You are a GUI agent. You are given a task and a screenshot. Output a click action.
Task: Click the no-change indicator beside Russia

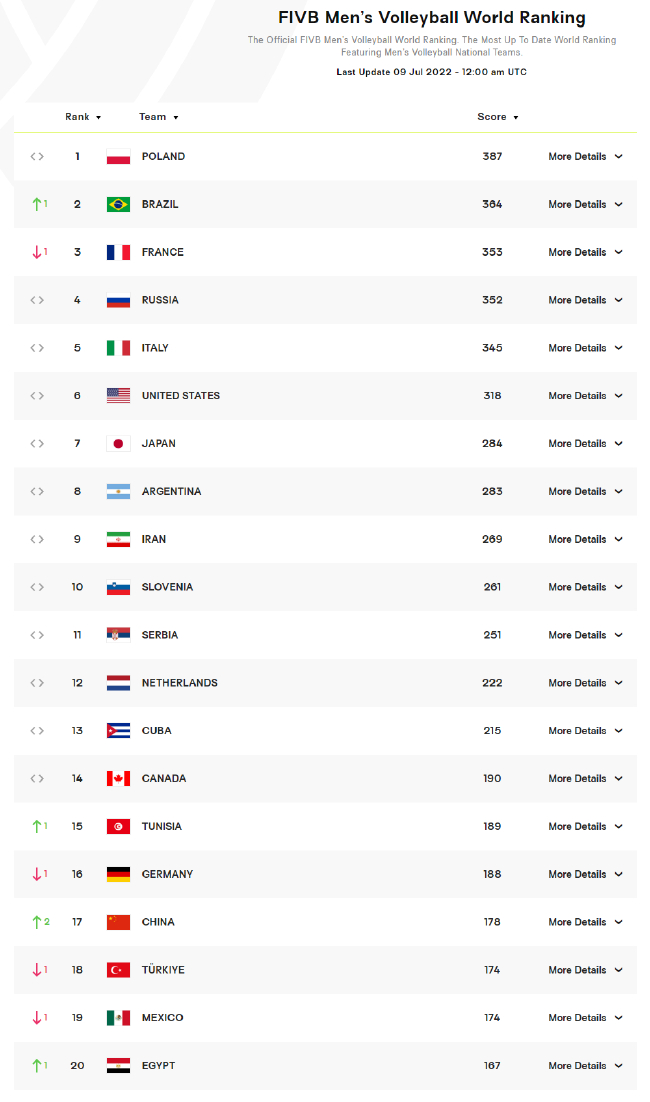click(x=37, y=300)
